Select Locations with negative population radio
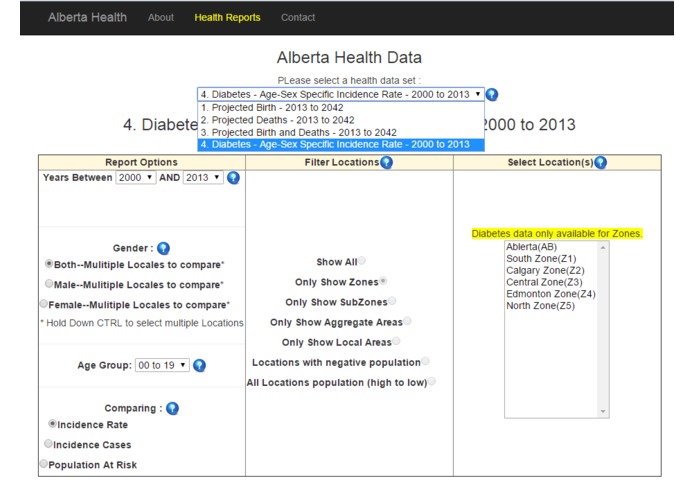695x494 pixels. (425, 361)
